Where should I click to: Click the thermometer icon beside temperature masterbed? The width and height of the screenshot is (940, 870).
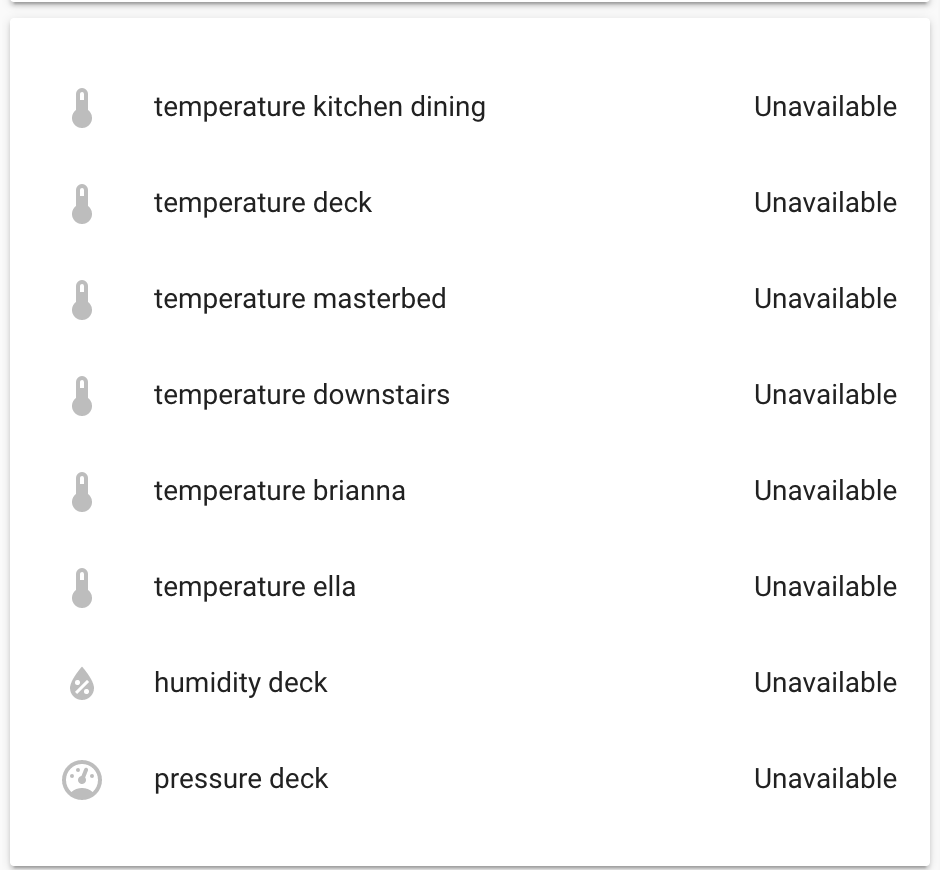pos(82,299)
